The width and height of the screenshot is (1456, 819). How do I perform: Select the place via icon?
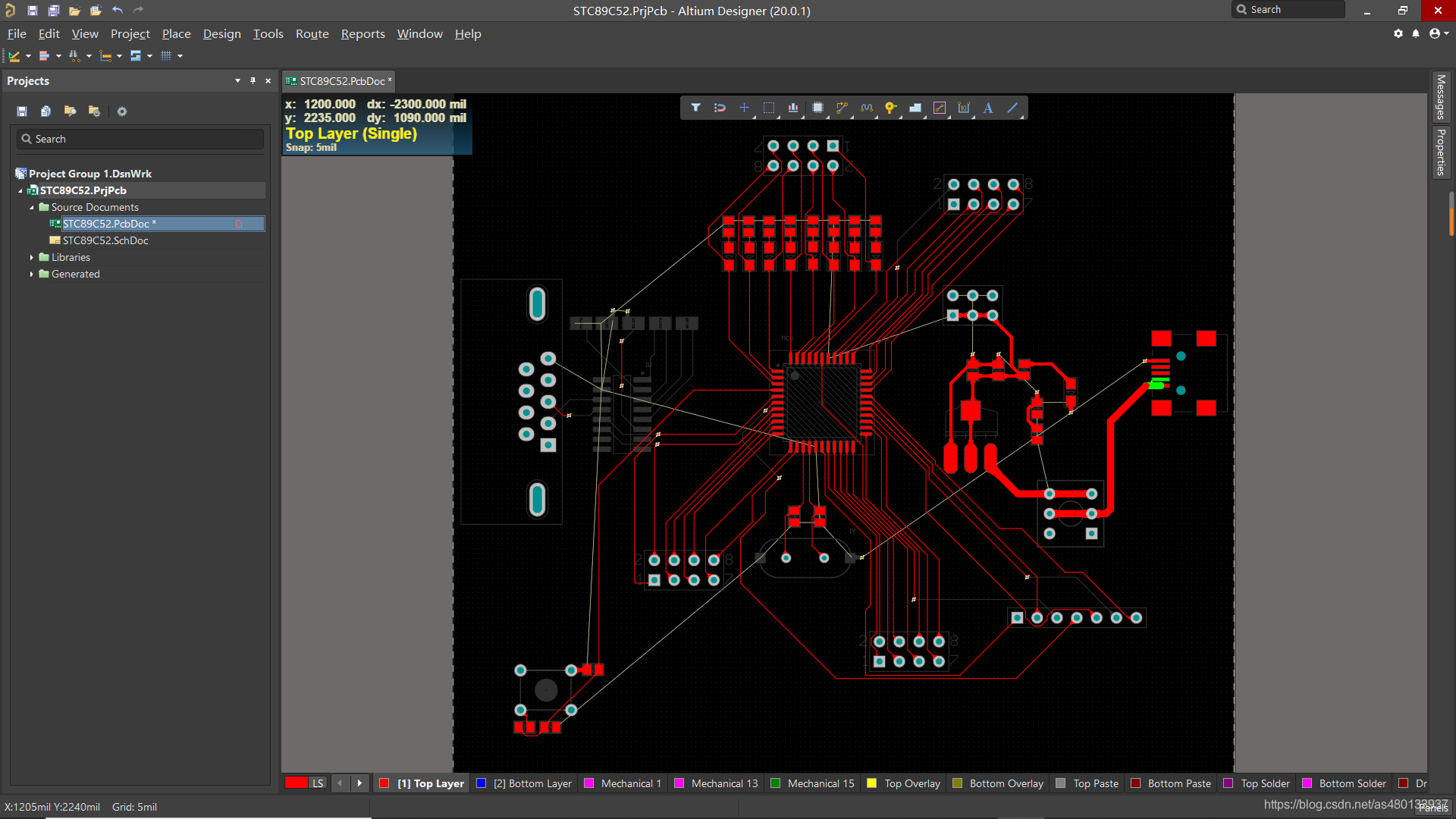coord(890,108)
